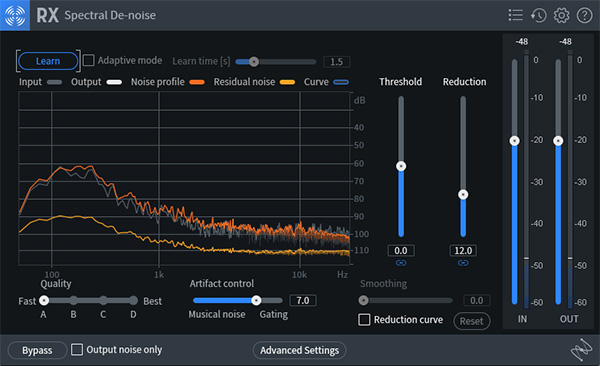
Task: Enable the Adaptive mode checkbox
Action: click(x=88, y=60)
